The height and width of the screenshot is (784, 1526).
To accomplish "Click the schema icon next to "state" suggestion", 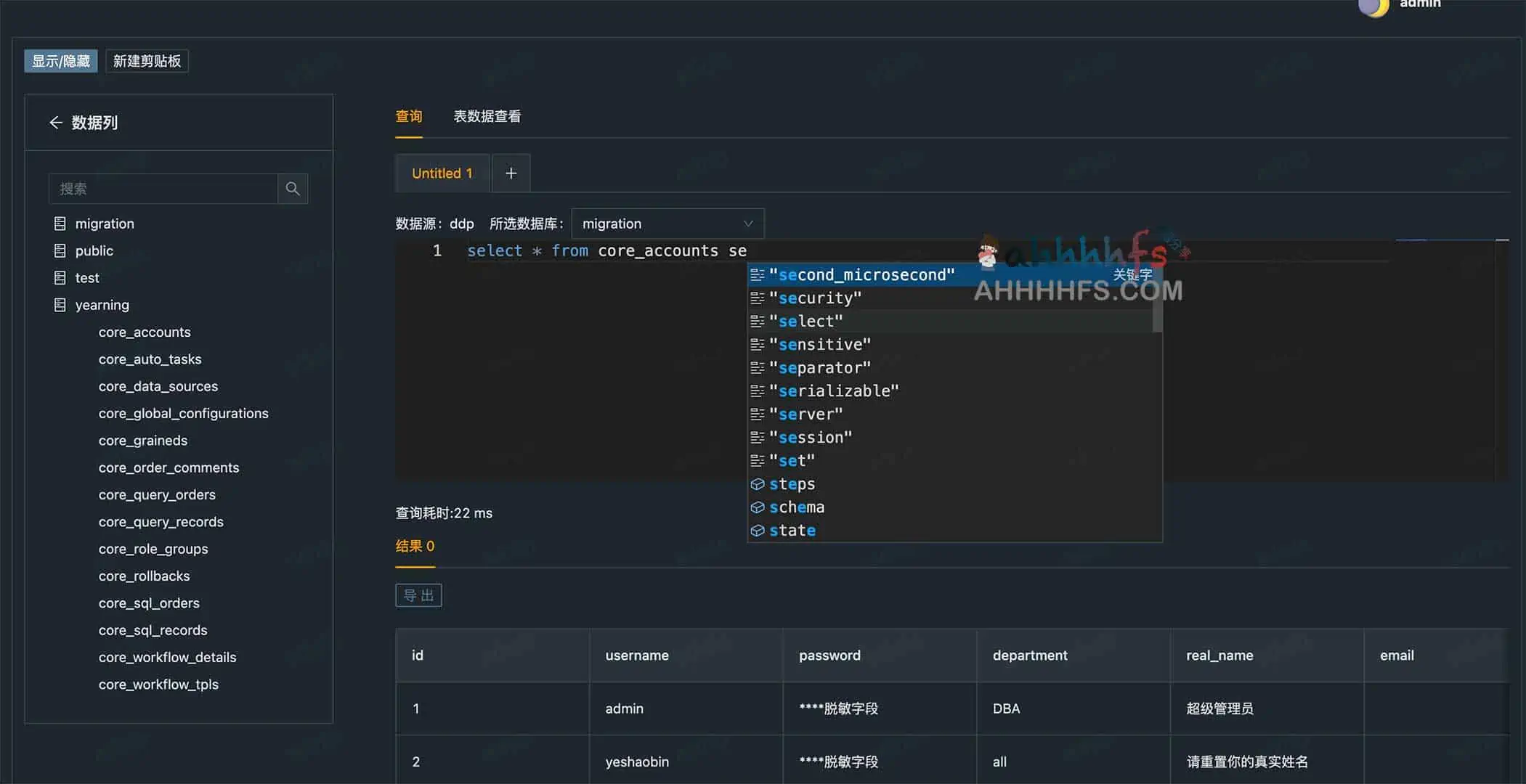I will [758, 531].
